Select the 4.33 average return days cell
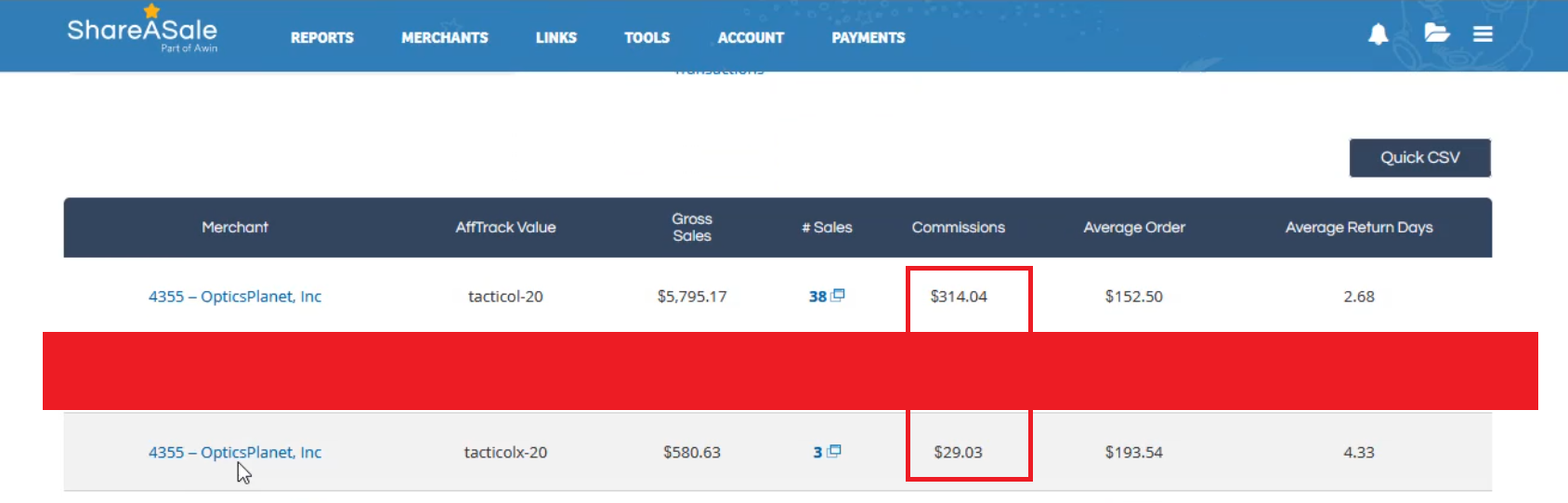Viewport: 1568px width, 503px height. click(1359, 453)
